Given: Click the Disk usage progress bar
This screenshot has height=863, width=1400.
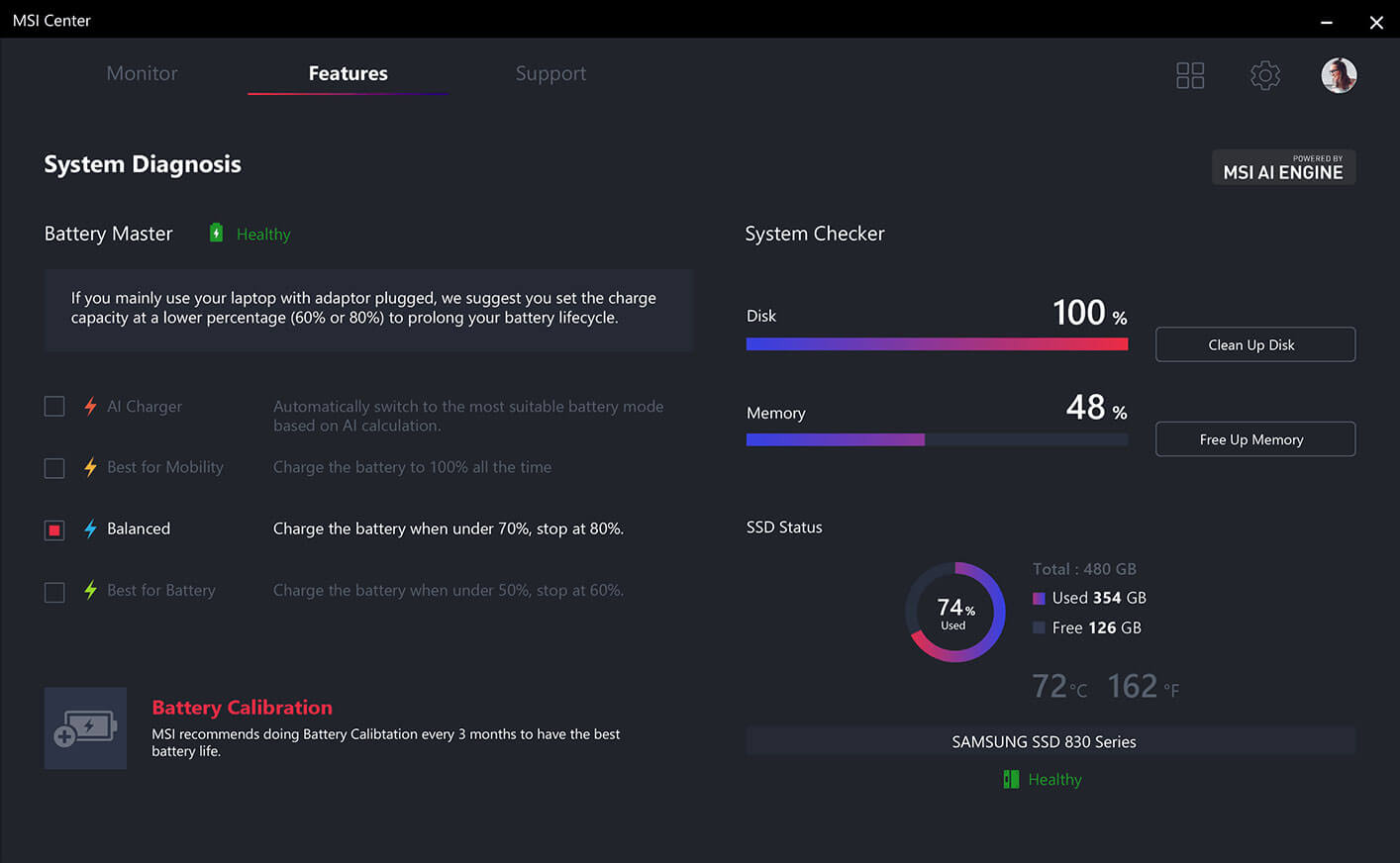Looking at the screenshot, I should pyautogui.click(x=937, y=344).
